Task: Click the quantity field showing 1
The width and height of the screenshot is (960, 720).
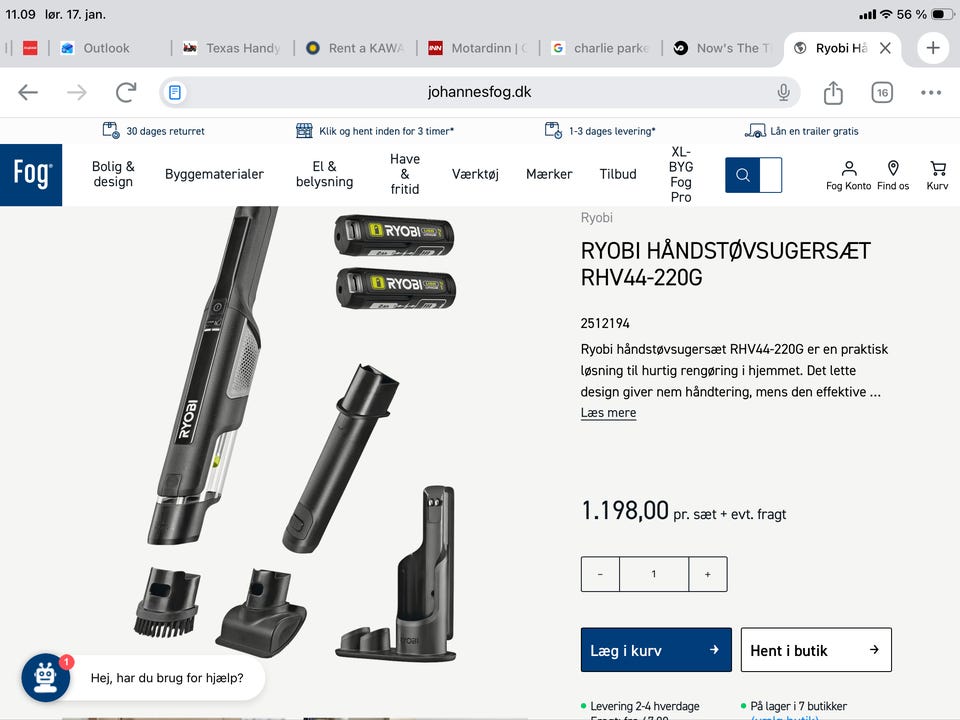Action: [654, 574]
